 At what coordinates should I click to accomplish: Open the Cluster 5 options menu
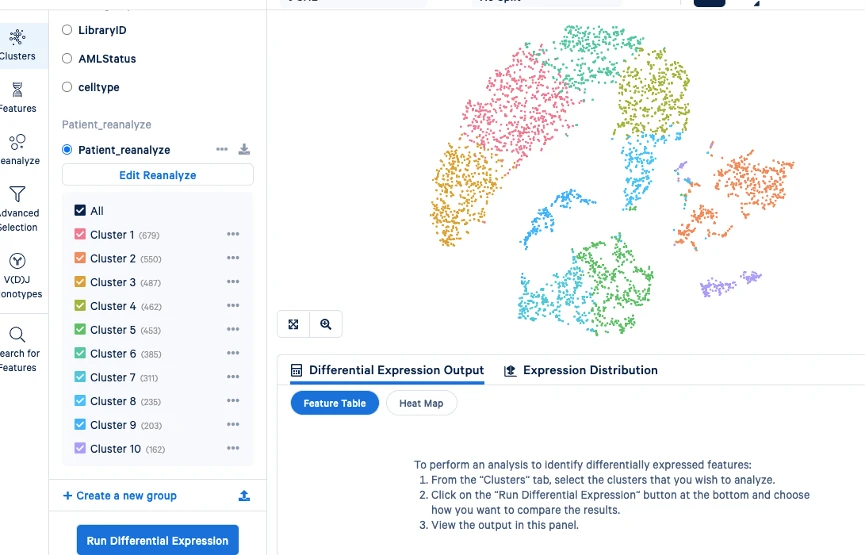coord(233,330)
